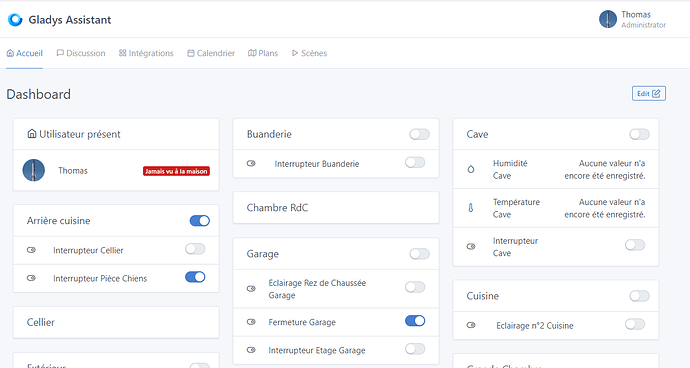Image resolution: width=690 pixels, height=368 pixels.
Task: Toggle the Buanderie room switch
Action: click(419, 134)
